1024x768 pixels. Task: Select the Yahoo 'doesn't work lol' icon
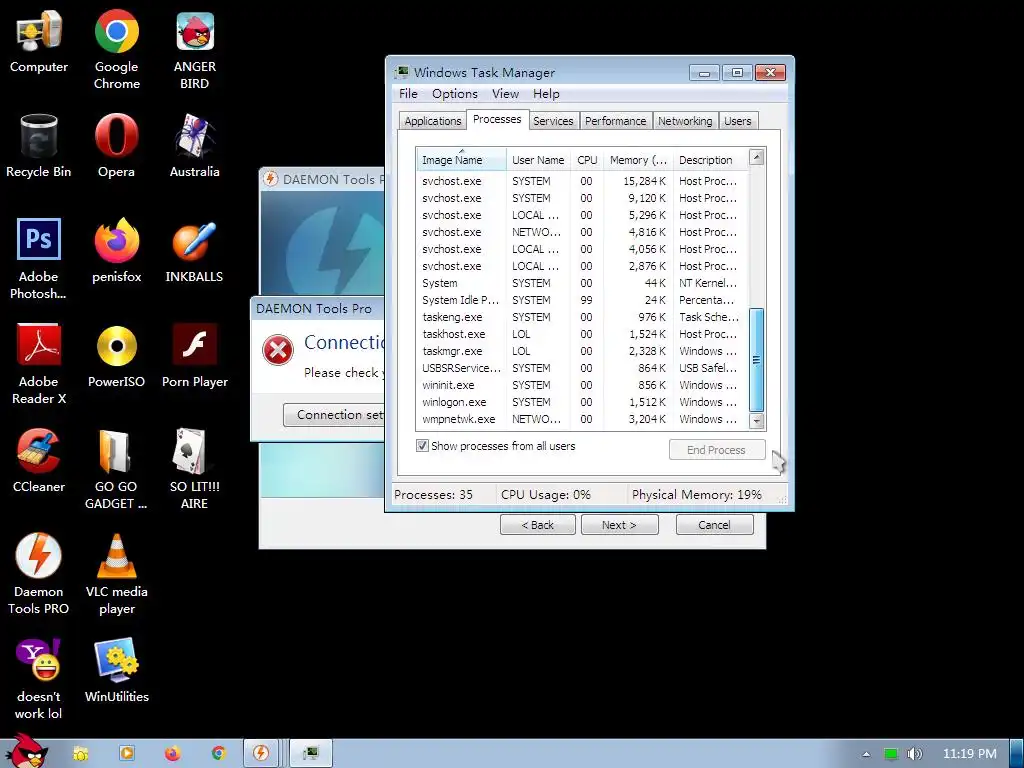tap(39, 679)
